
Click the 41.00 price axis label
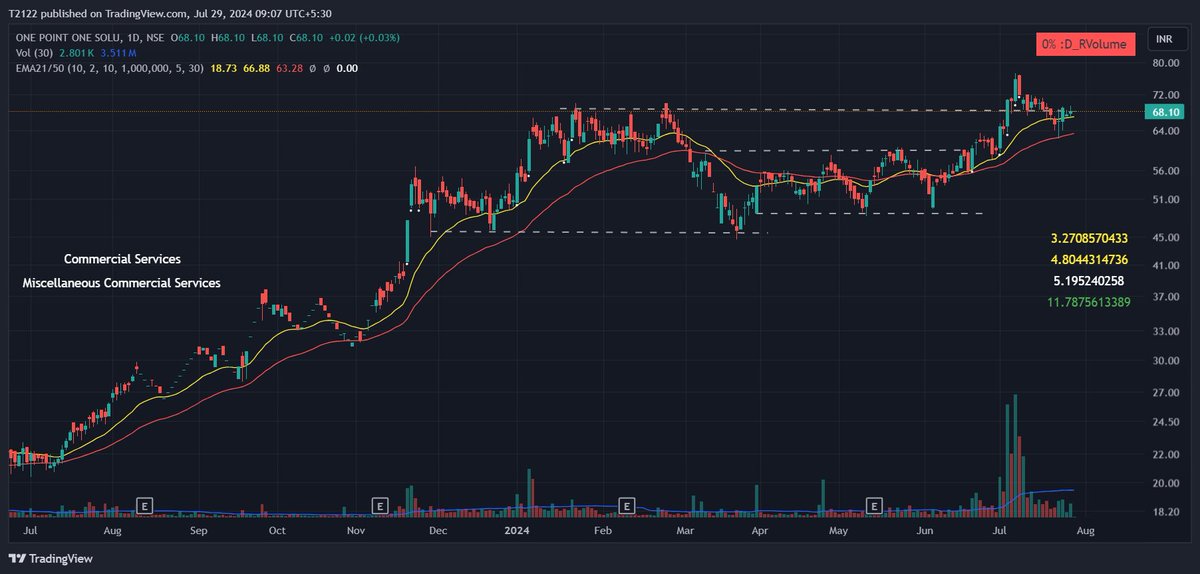pos(1166,266)
